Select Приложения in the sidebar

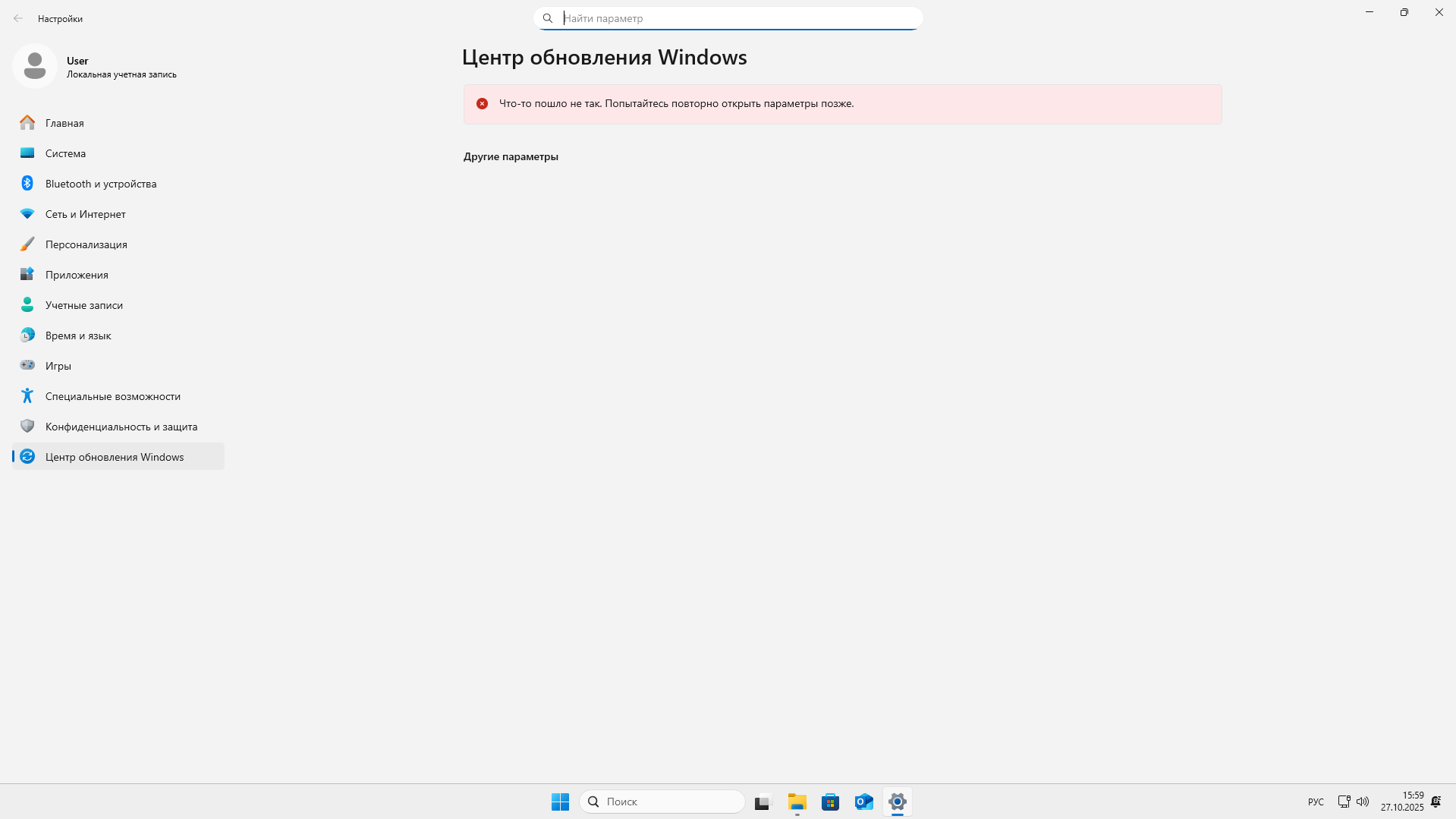click(77, 275)
